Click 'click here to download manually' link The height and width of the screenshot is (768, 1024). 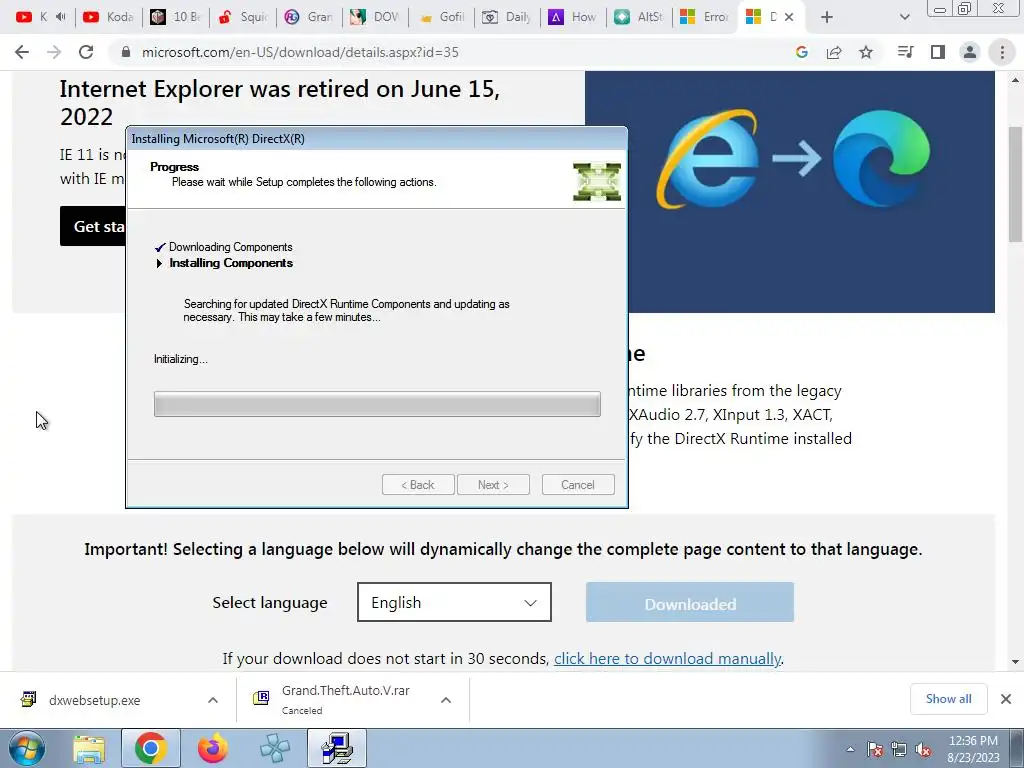click(x=667, y=658)
